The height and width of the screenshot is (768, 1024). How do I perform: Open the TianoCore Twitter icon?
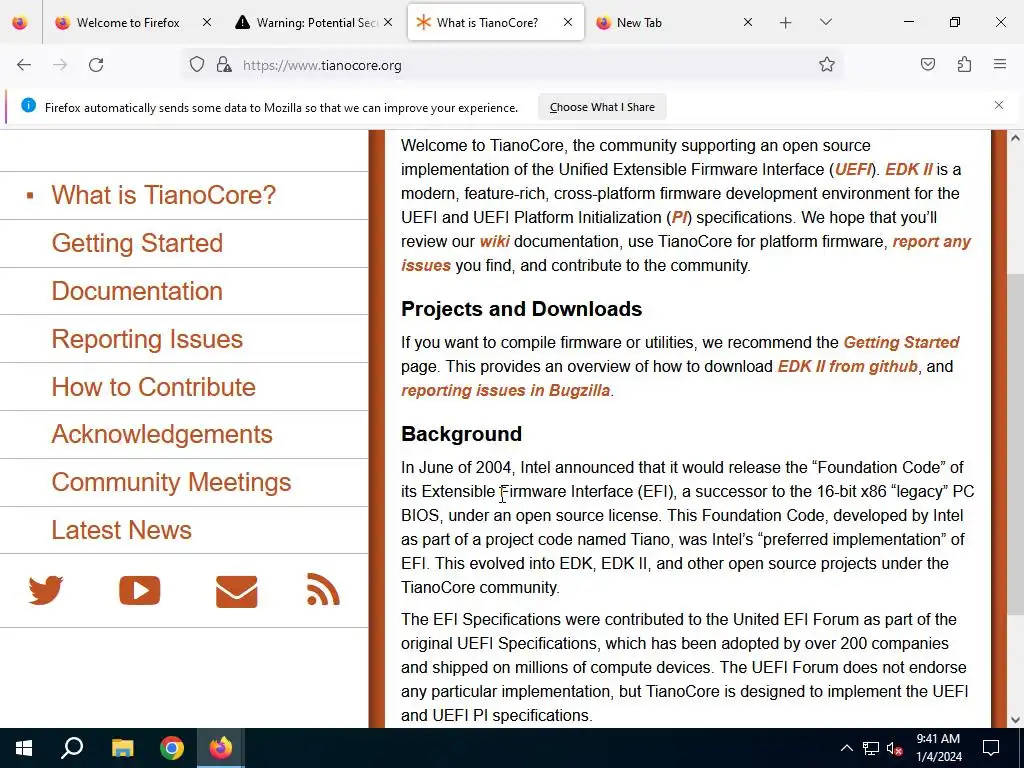(46, 590)
